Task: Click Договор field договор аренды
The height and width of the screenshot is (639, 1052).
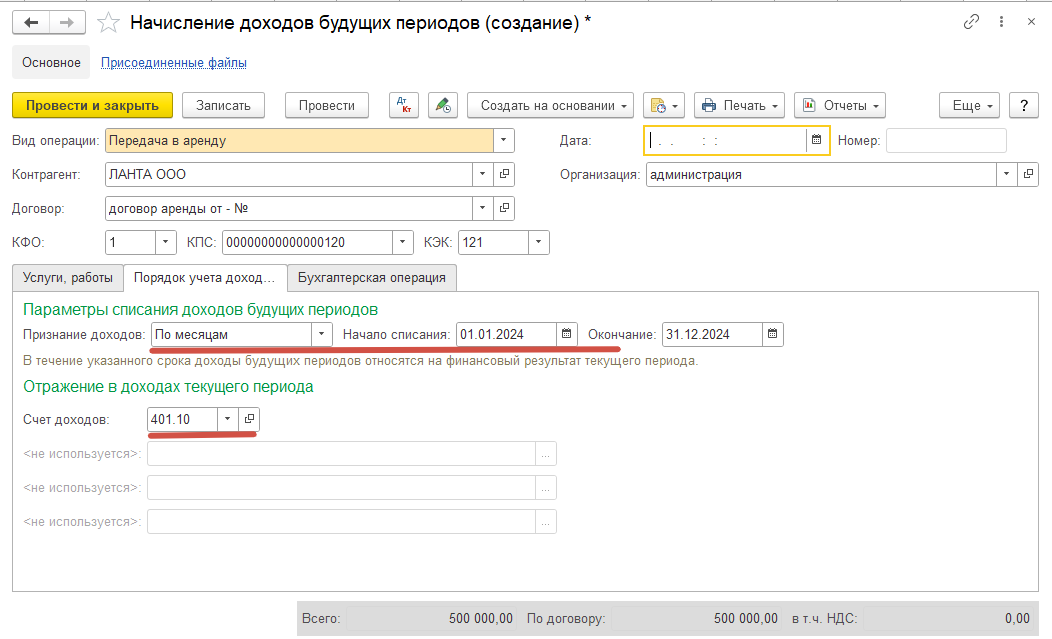Action: click(288, 208)
